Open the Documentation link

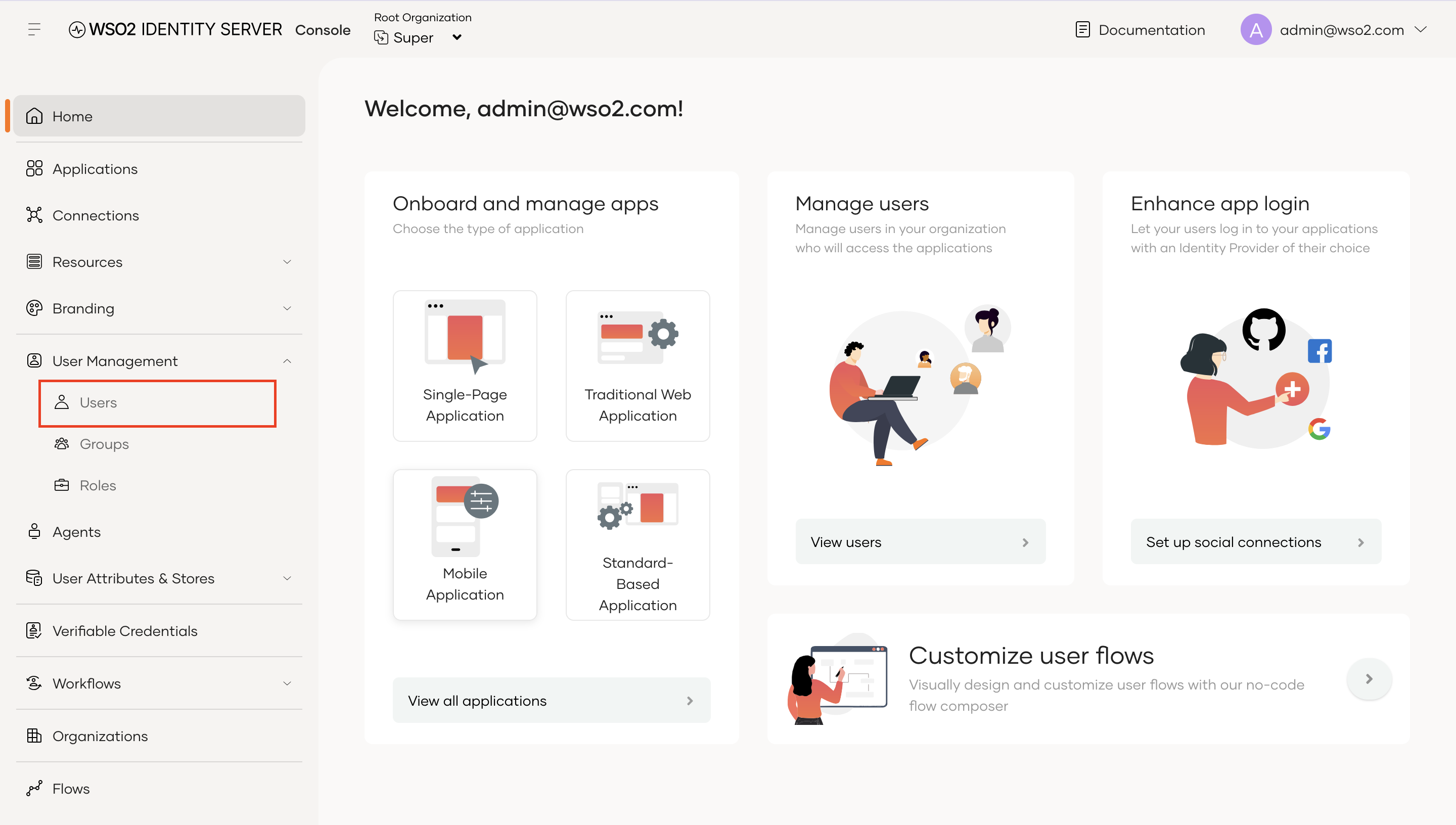coord(1140,29)
